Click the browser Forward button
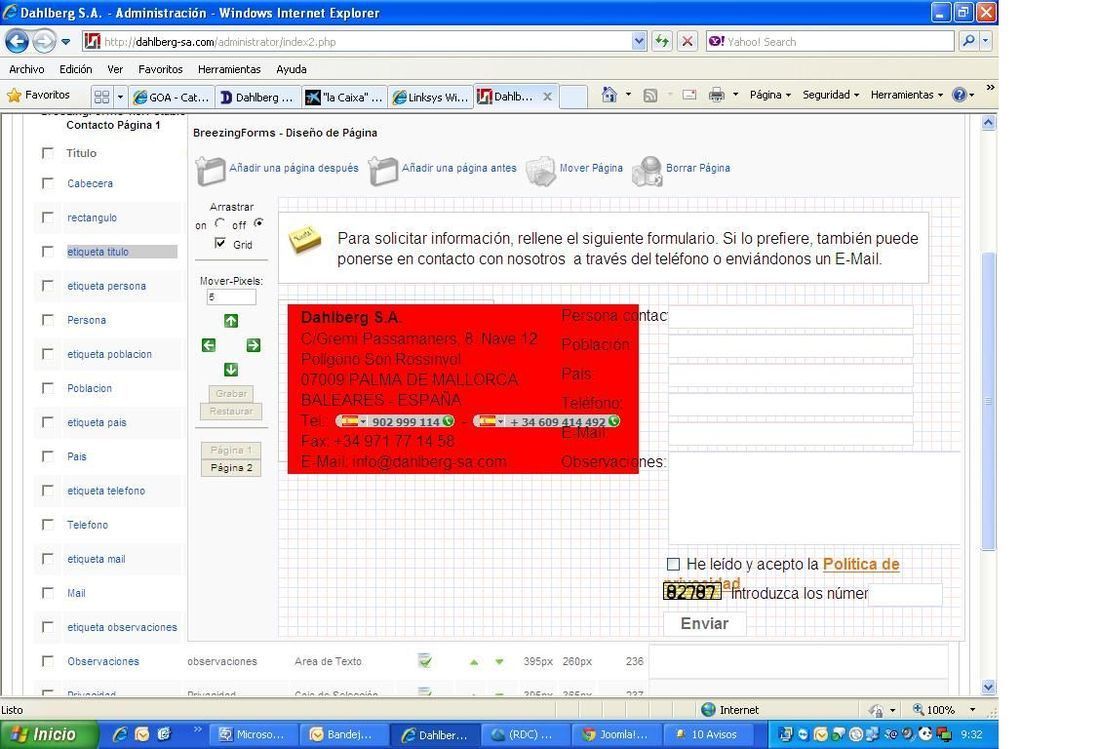 (x=43, y=41)
